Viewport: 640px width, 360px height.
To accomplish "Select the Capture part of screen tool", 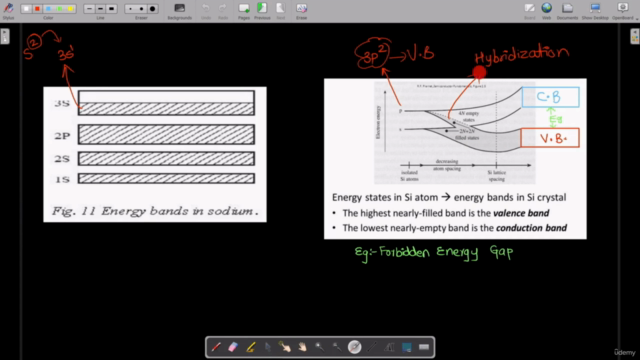I will tap(407, 347).
